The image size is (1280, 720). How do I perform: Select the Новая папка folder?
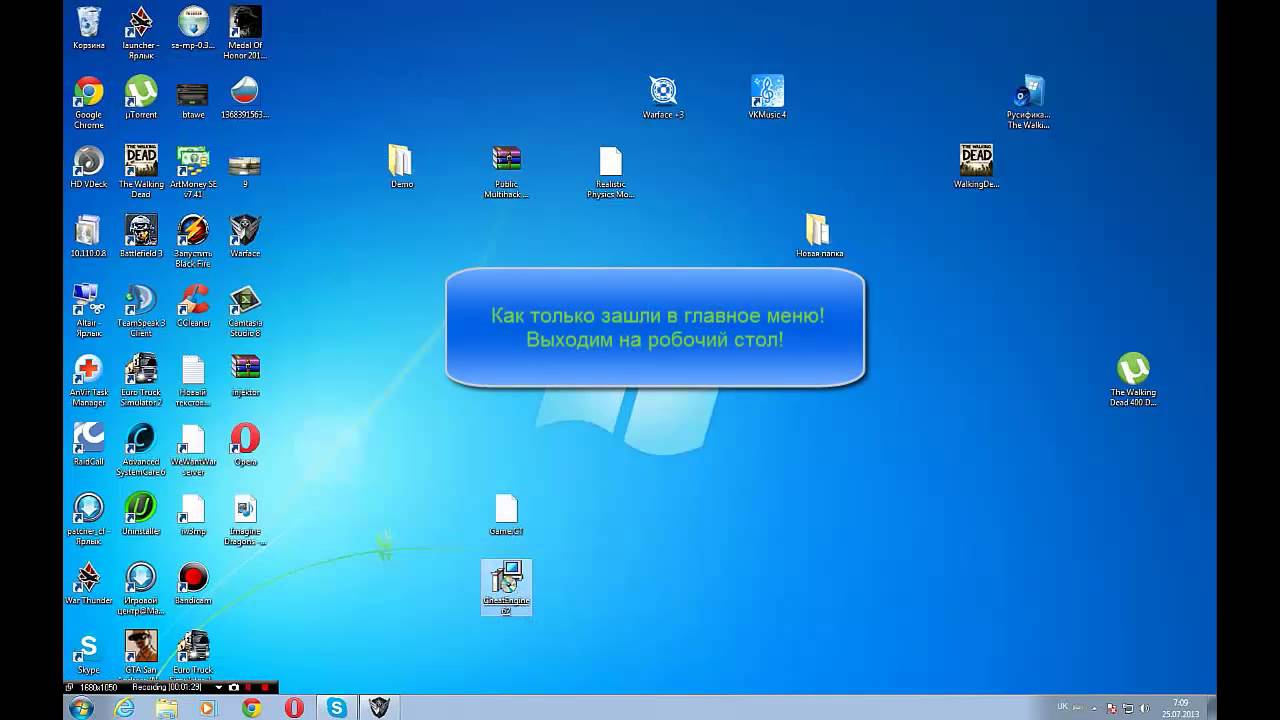(x=819, y=236)
